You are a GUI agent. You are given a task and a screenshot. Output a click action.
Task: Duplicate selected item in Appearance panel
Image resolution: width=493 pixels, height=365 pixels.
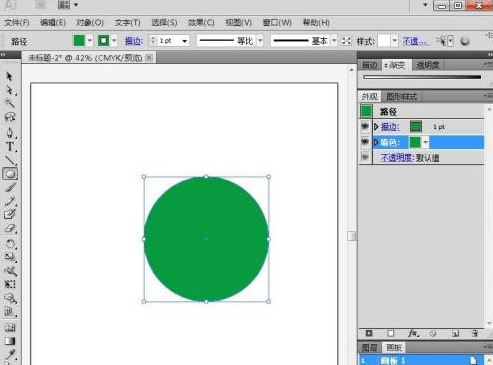tap(456, 333)
